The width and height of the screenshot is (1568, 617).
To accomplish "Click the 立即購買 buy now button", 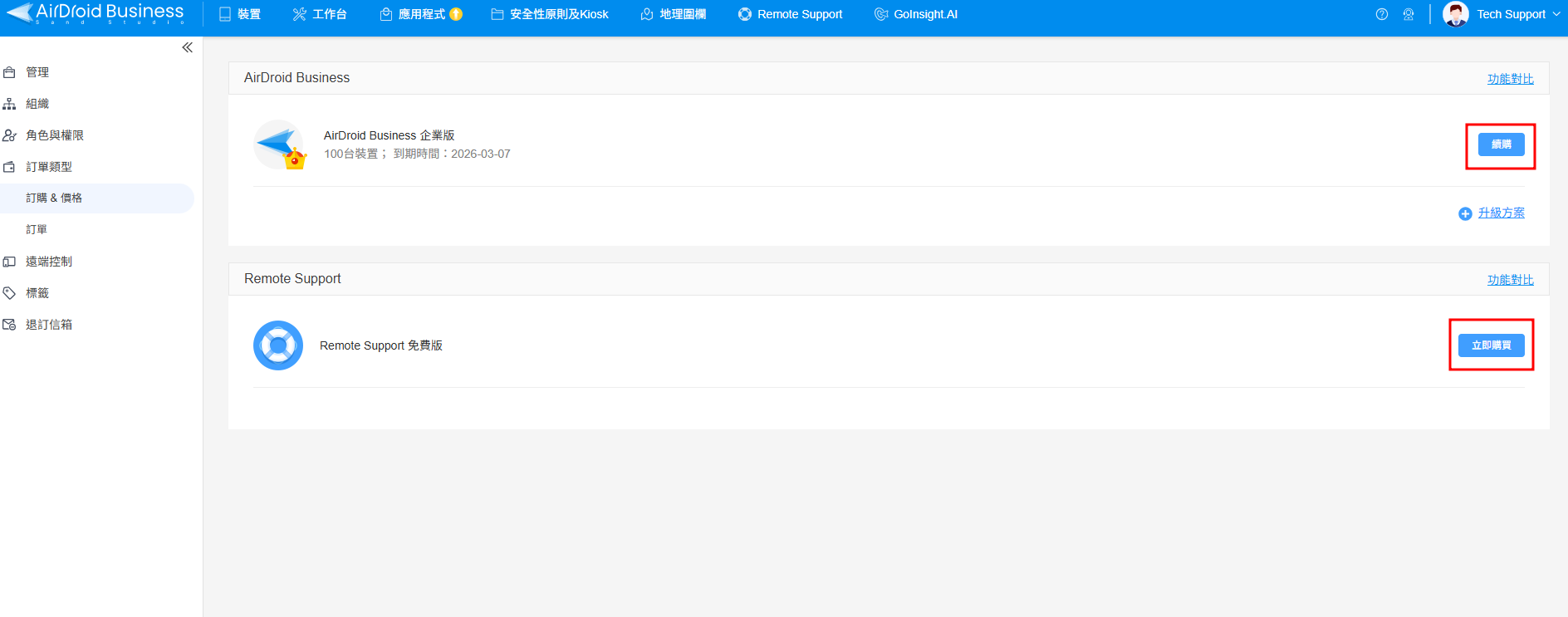I will tap(1492, 345).
